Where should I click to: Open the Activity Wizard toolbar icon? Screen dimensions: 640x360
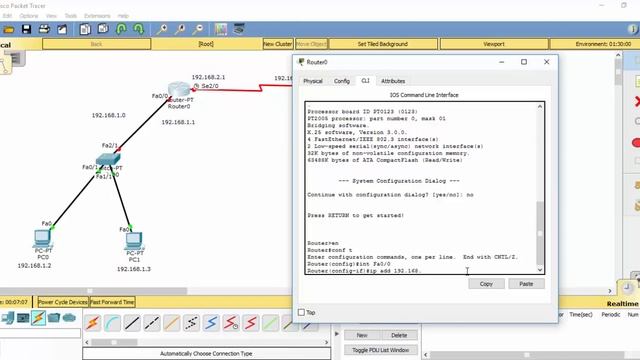click(x=62, y=29)
